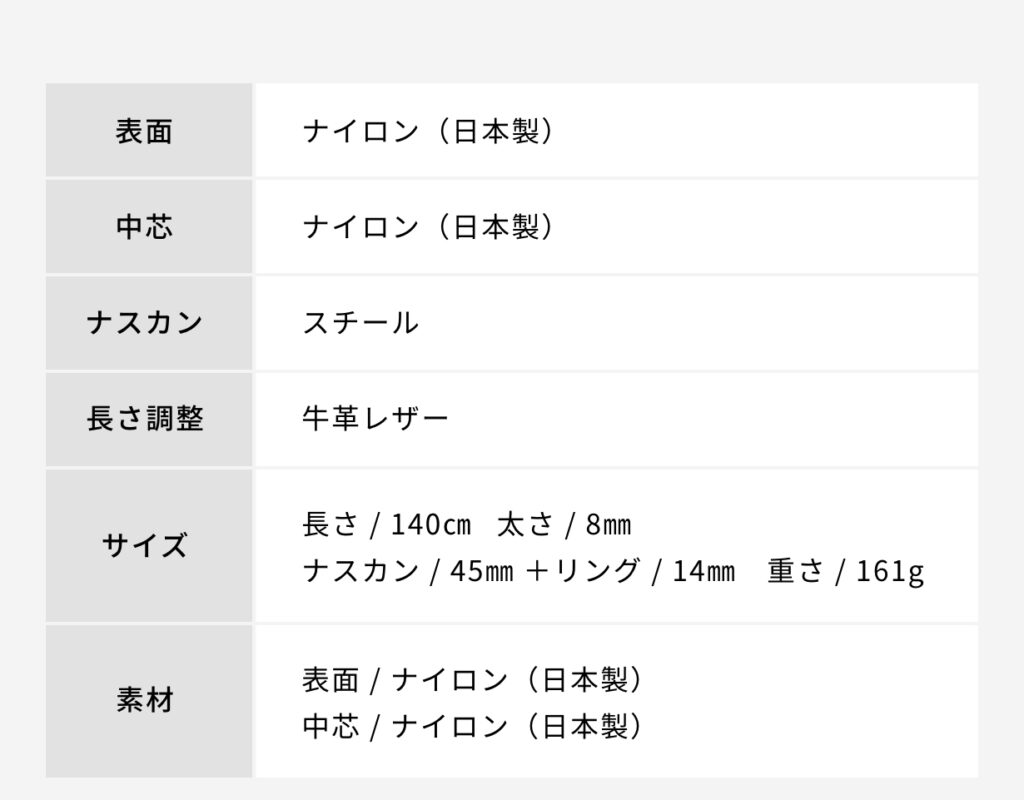Click the 表面 header cell
This screenshot has height=800, width=1024.
coord(149,130)
